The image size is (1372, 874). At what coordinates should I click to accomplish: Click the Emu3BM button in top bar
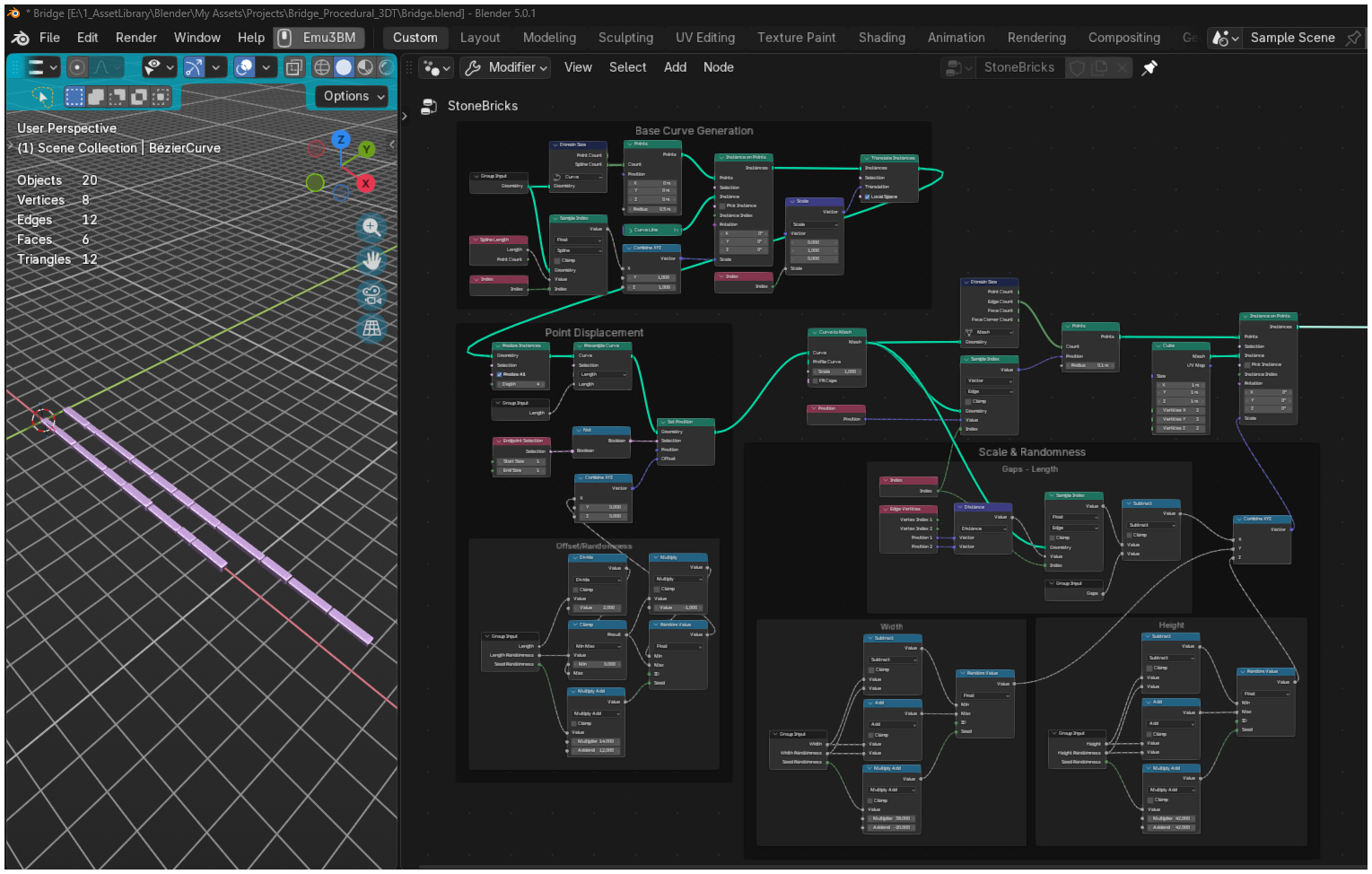tap(319, 38)
